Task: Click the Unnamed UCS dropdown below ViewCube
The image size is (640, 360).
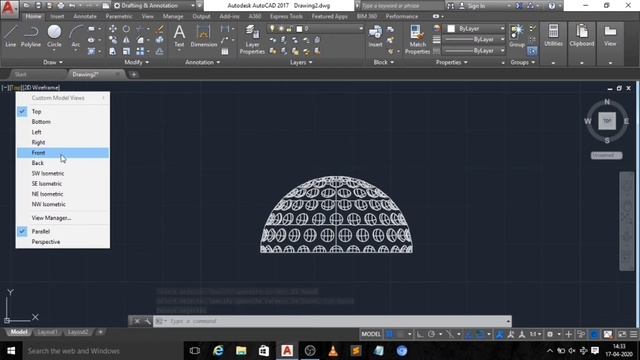Action: pyautogui.click(x=607, y=156)
